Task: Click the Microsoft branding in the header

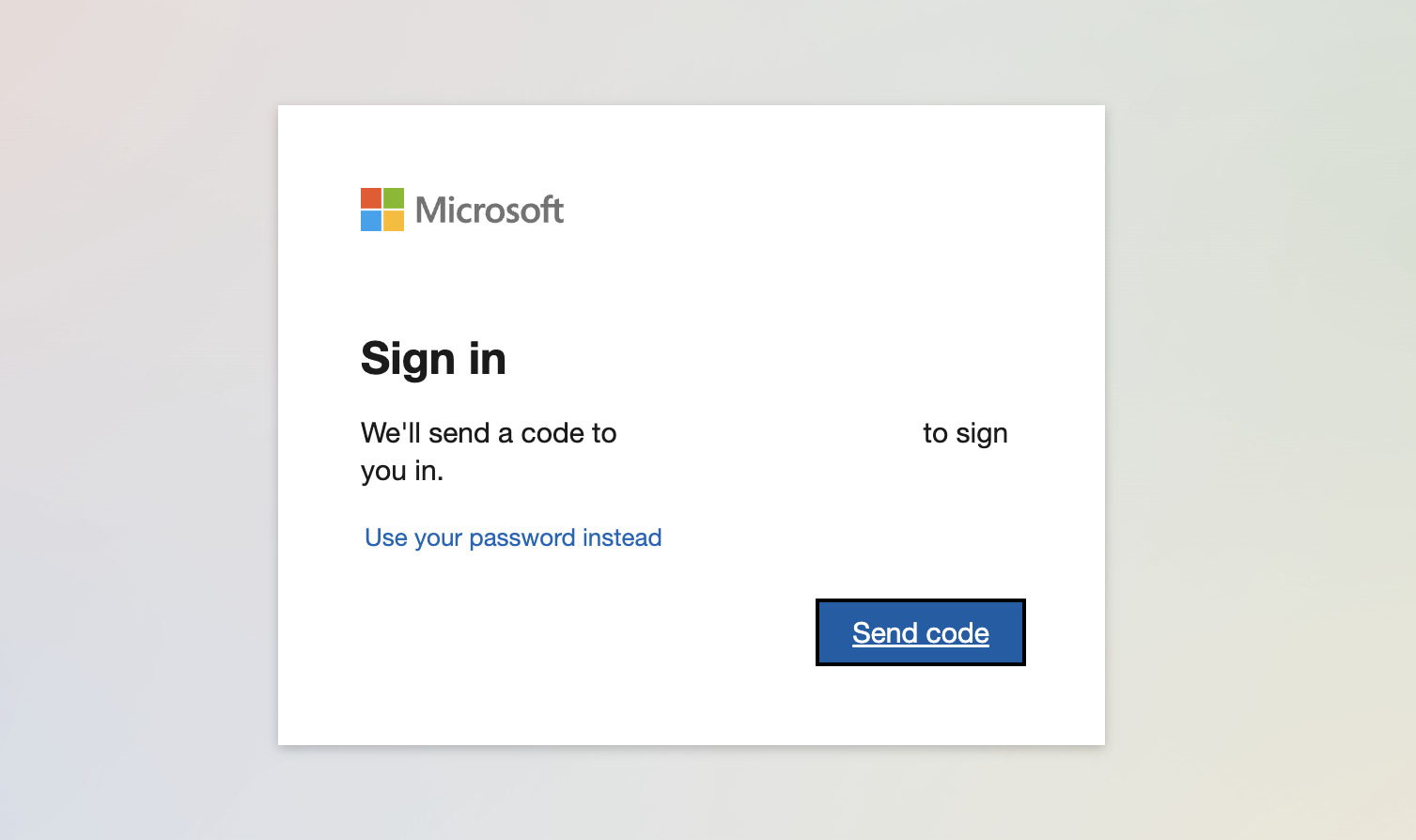Action: tap(461, 210)
